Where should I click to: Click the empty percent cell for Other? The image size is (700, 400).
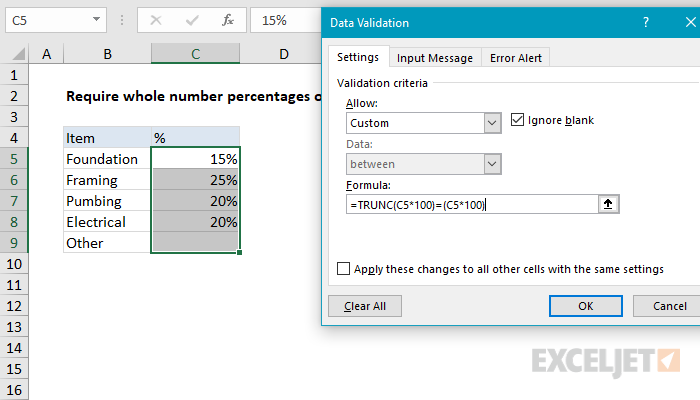(196, 243)
